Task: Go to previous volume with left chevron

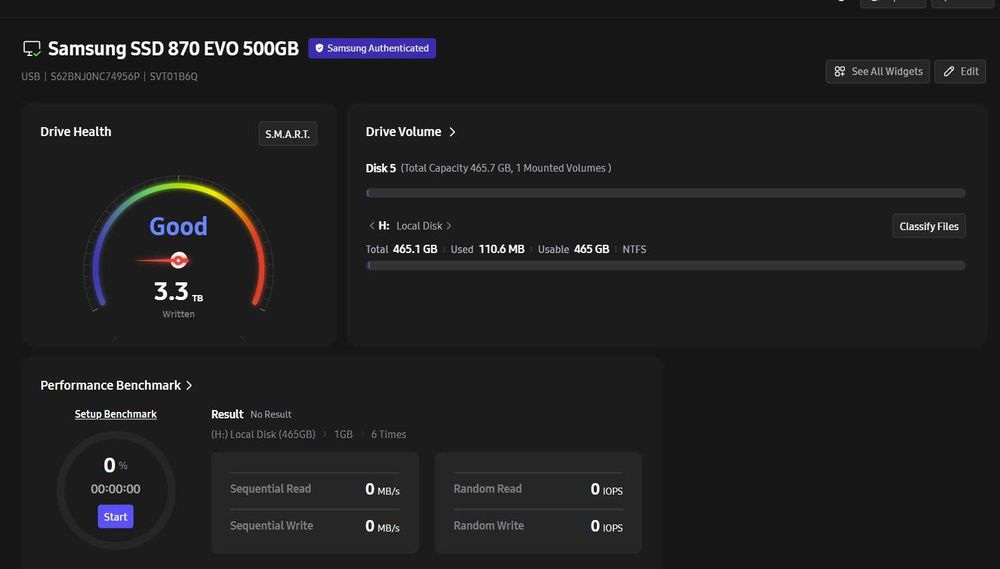Action: 372,226
